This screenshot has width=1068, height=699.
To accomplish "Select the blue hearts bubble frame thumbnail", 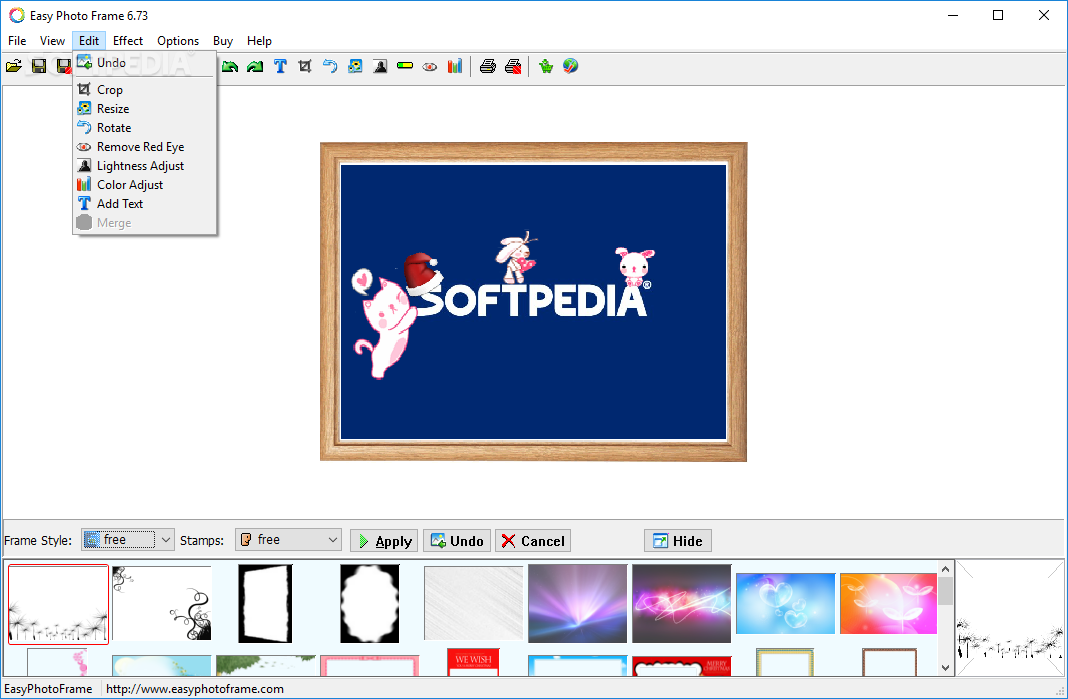I will 785,604.
